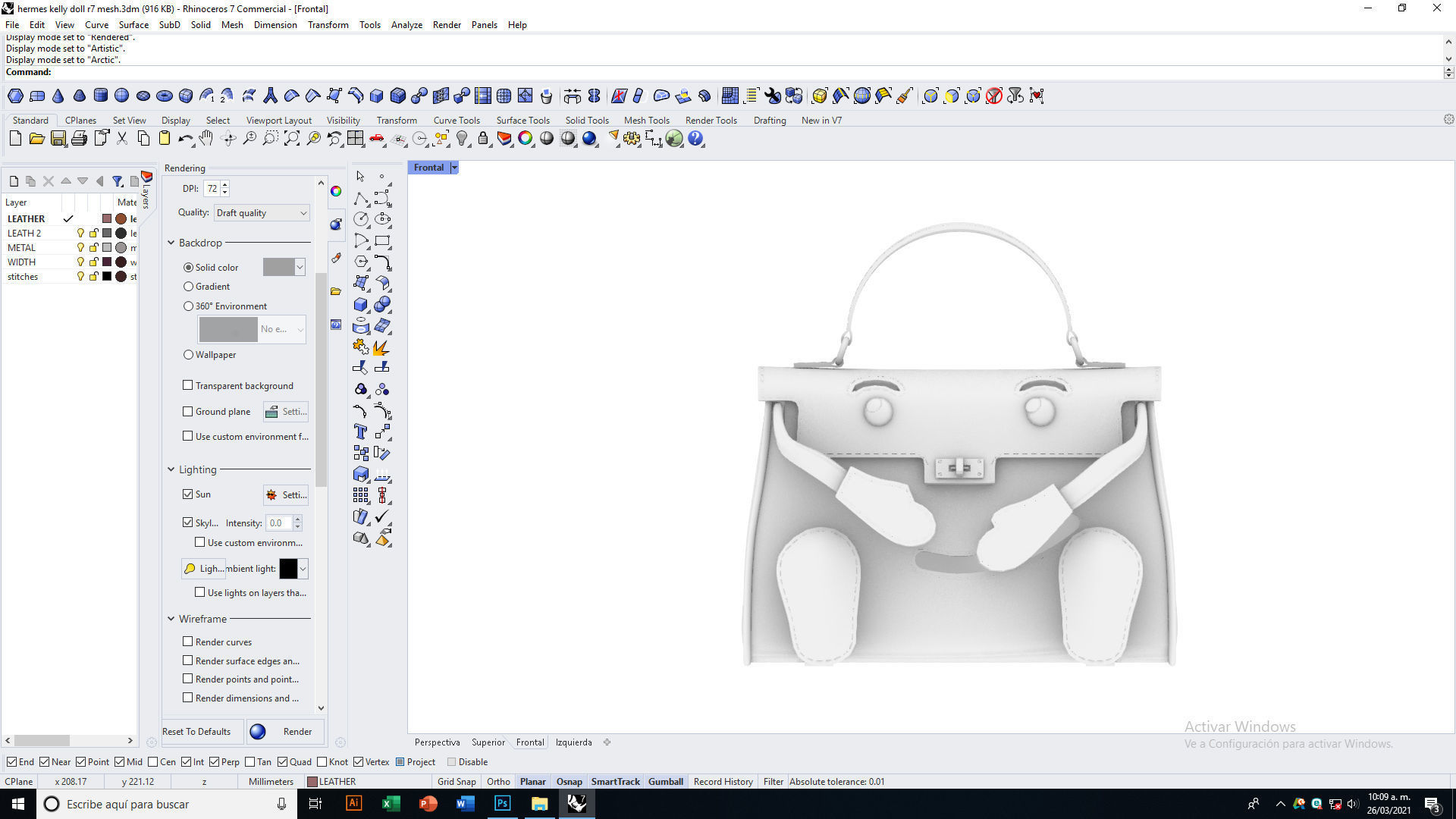
Task: Open the solid color backdrop dropdown arrow
Action: coord(300,267)
